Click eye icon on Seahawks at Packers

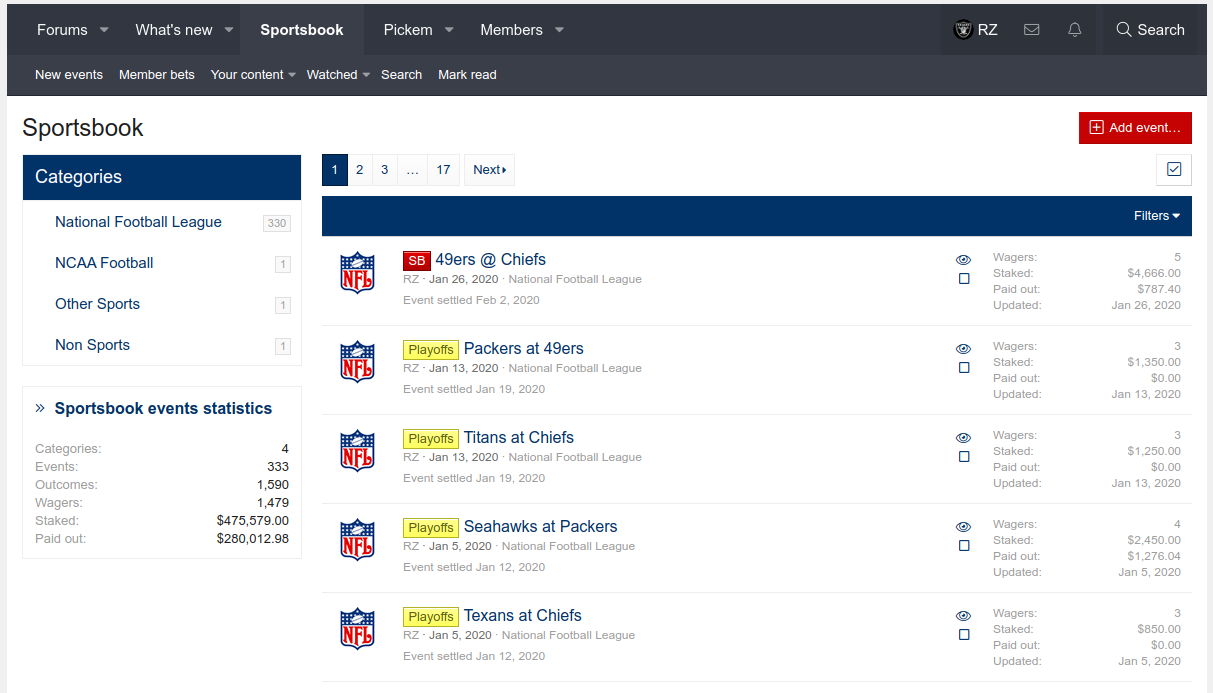point(963,527)
